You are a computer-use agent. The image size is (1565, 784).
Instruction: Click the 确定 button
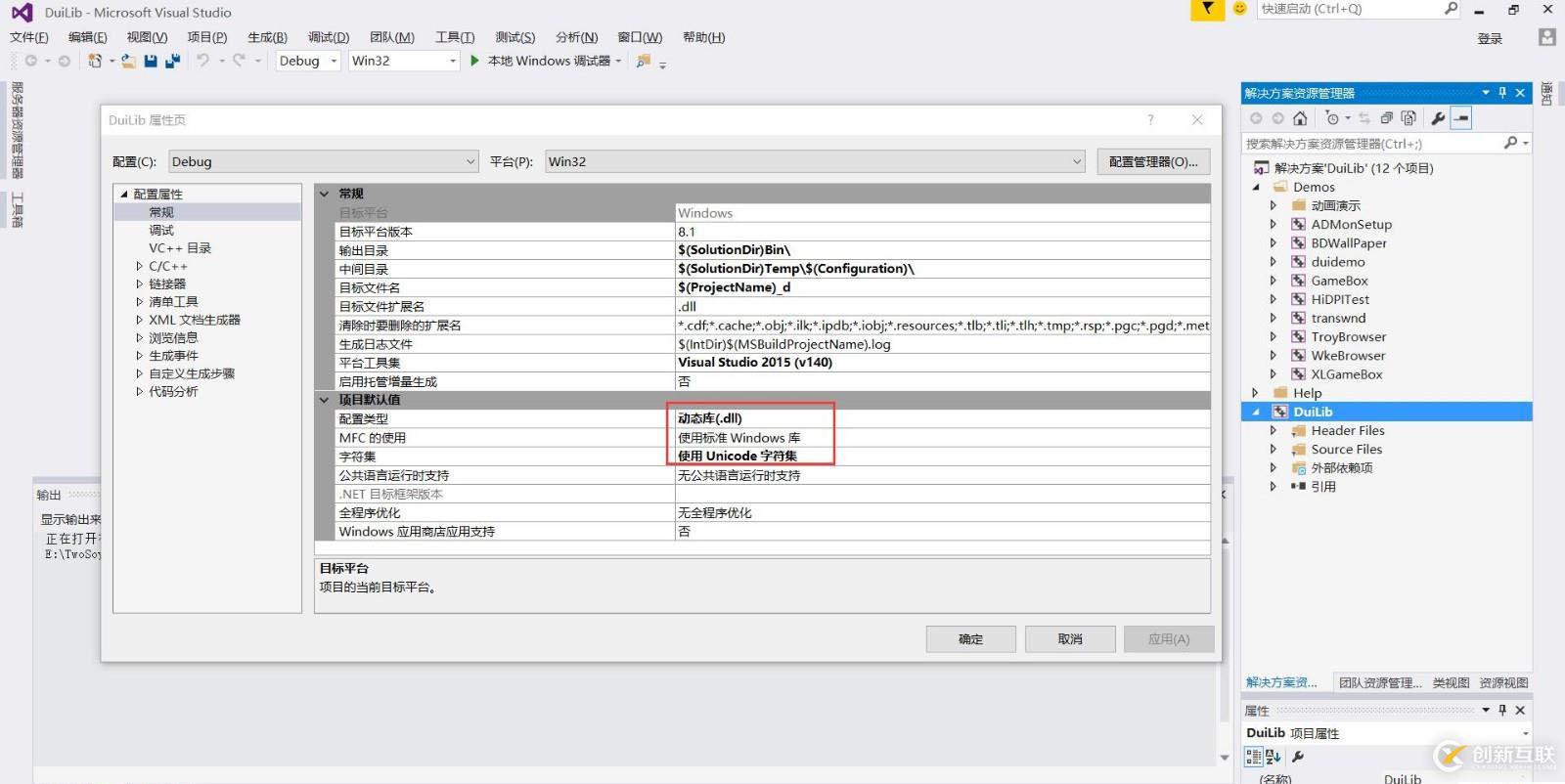971,639
